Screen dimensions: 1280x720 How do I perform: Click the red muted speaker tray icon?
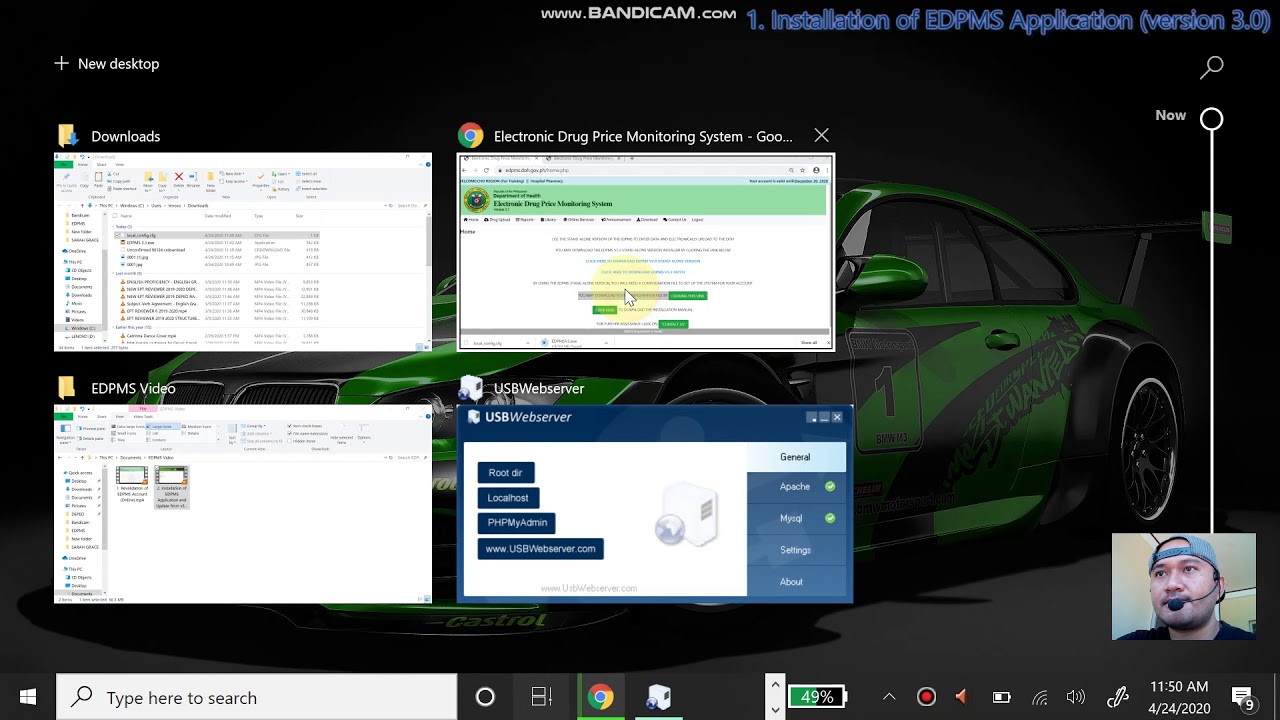click(x=961, y=697)
